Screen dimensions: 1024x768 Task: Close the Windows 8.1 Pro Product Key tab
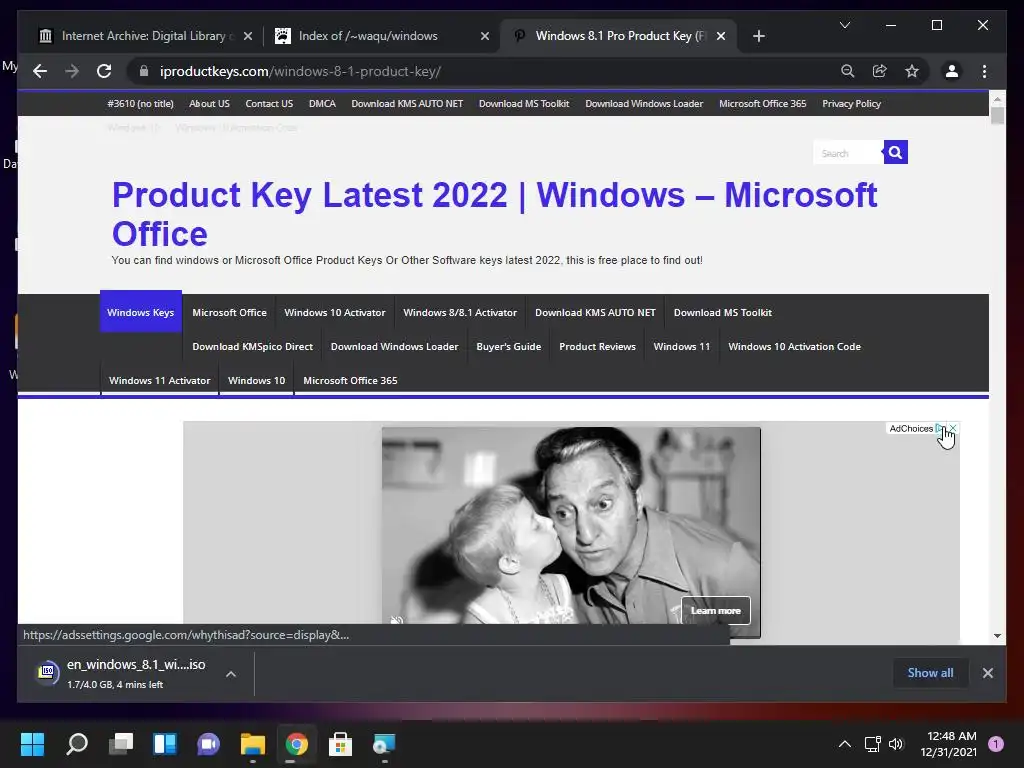tap(720, 36)
